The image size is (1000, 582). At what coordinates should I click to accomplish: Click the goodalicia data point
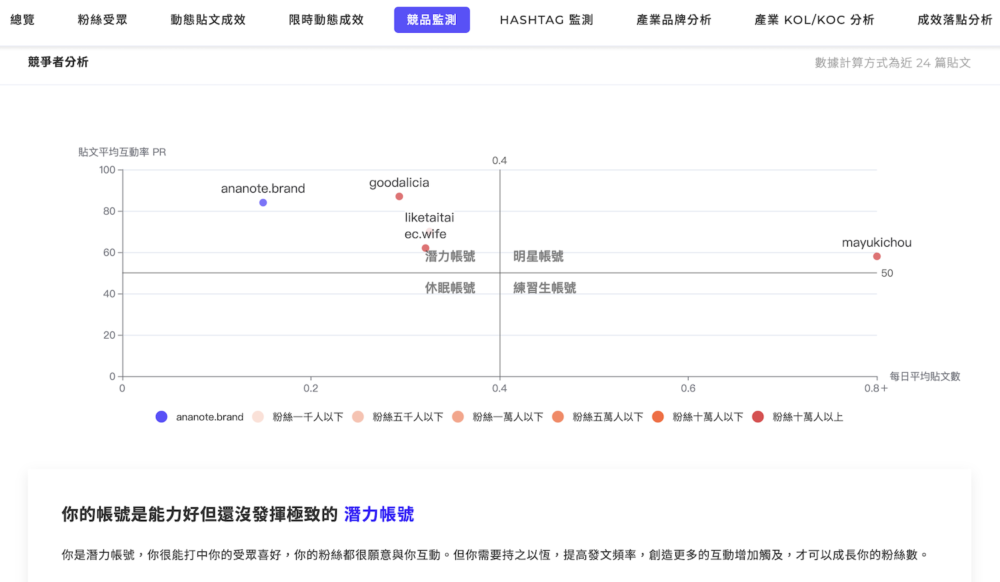click(x=399, y=197)
